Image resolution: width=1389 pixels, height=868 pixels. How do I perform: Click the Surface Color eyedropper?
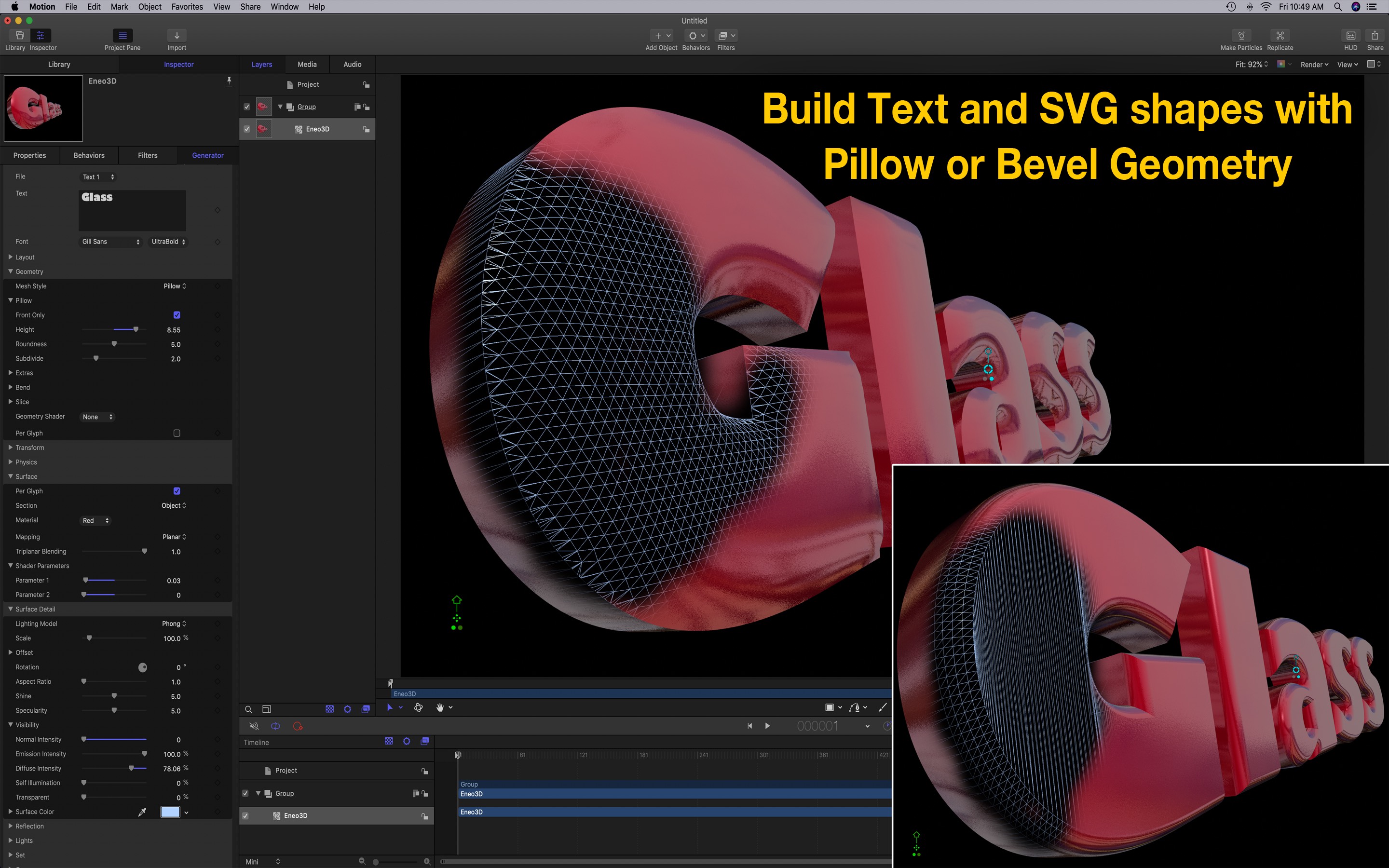(142, 812)
